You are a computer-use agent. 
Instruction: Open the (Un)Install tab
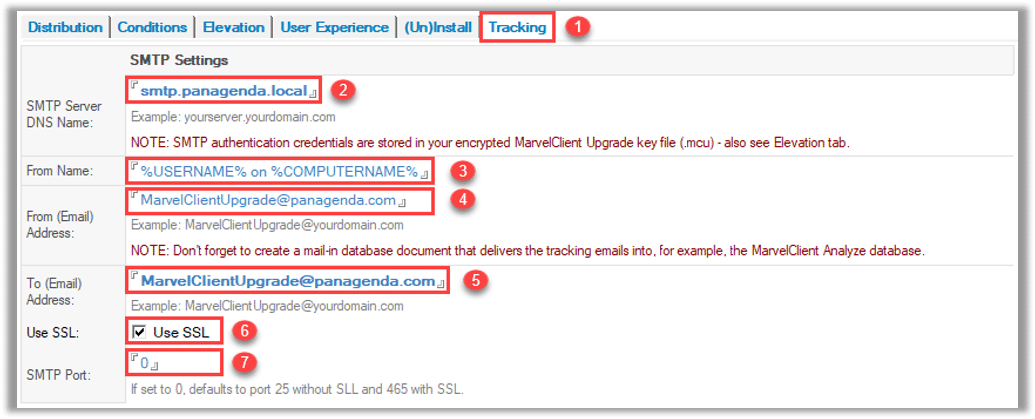tap(438, 27)
